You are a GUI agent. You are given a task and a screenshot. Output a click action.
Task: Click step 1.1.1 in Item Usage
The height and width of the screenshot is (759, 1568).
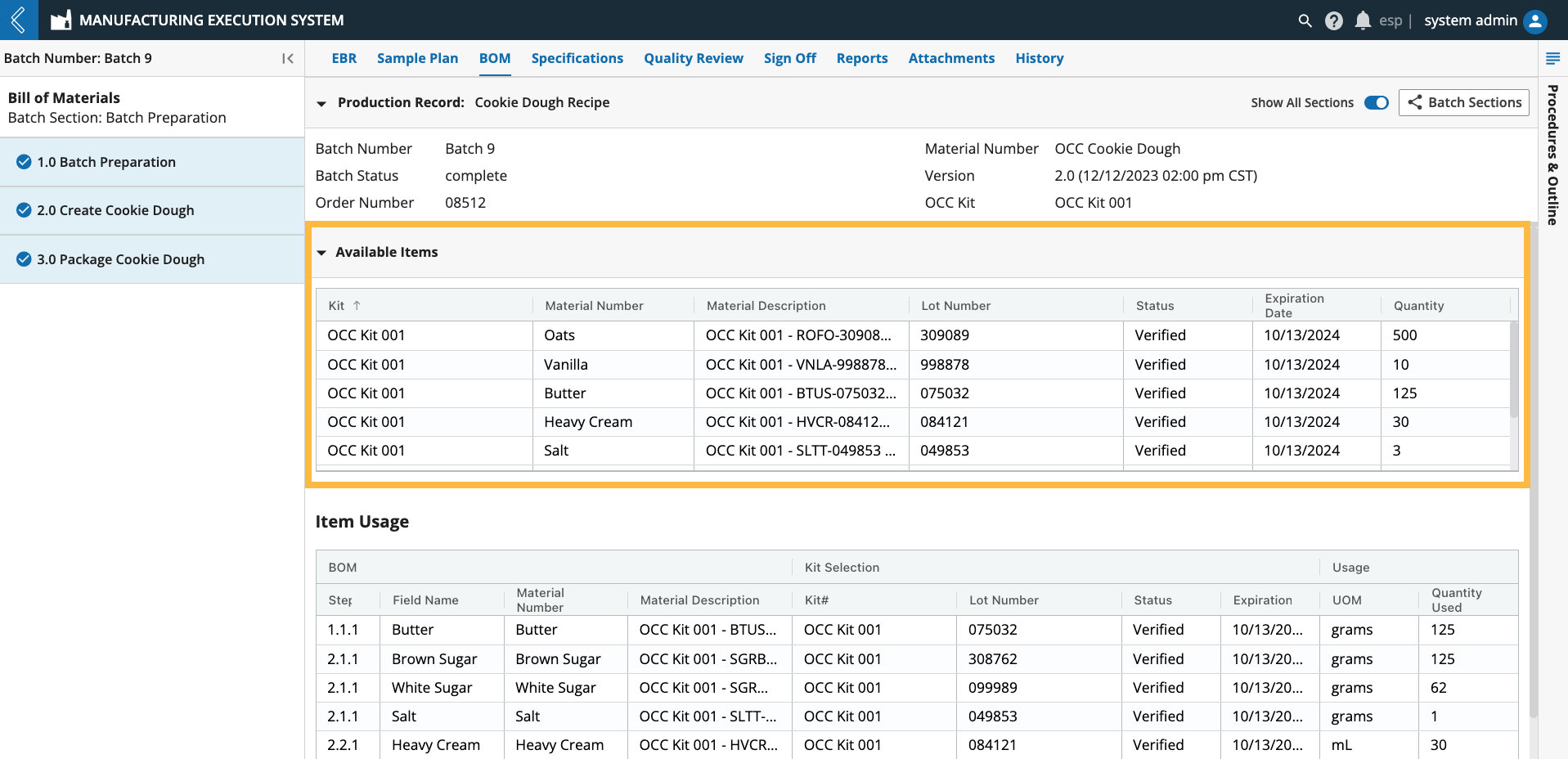click(343, 630)
